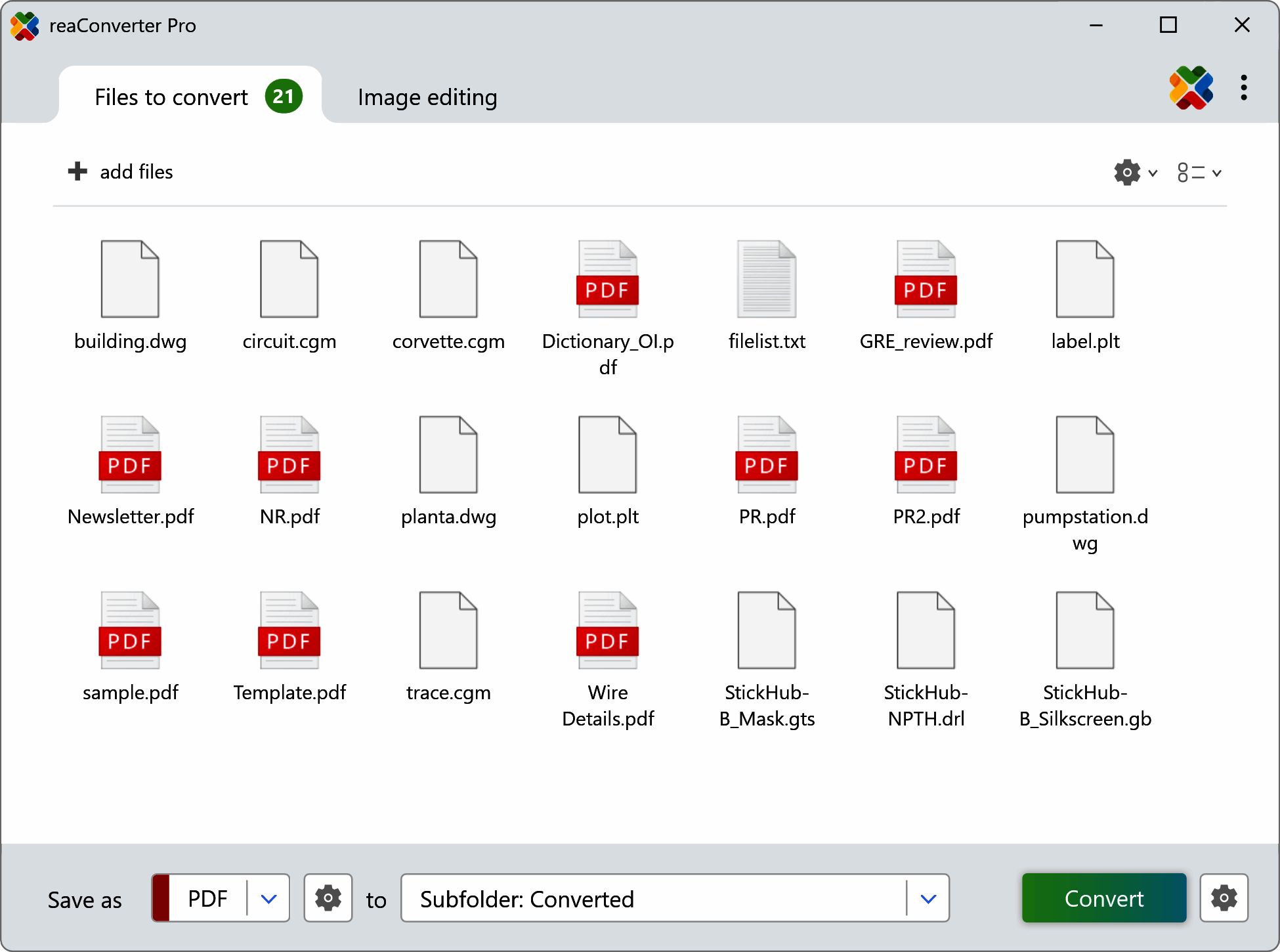The image size is (1280, 952).
Task: Select the filelist.txt file icon
Action: [x=767, y=279]
